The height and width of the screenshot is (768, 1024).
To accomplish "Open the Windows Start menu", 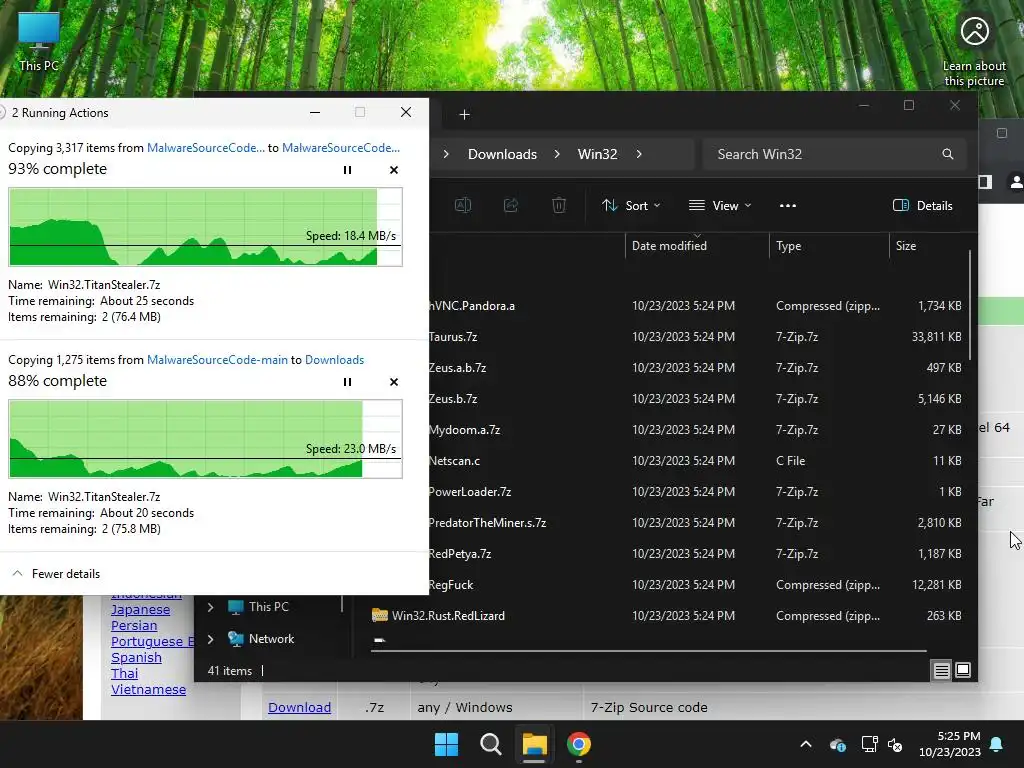I will (x=447, y=744).
